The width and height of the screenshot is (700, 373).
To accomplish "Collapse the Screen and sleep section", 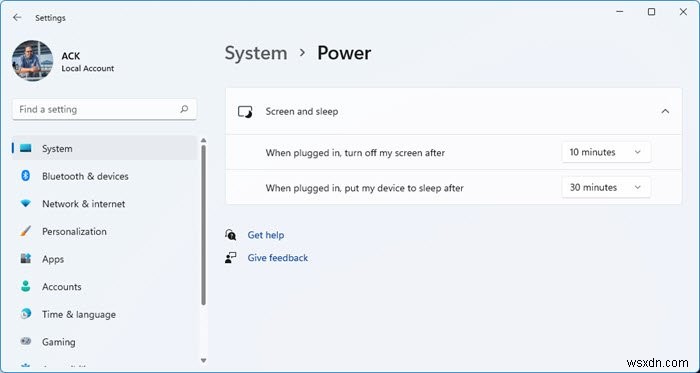I will click(665, 111).
